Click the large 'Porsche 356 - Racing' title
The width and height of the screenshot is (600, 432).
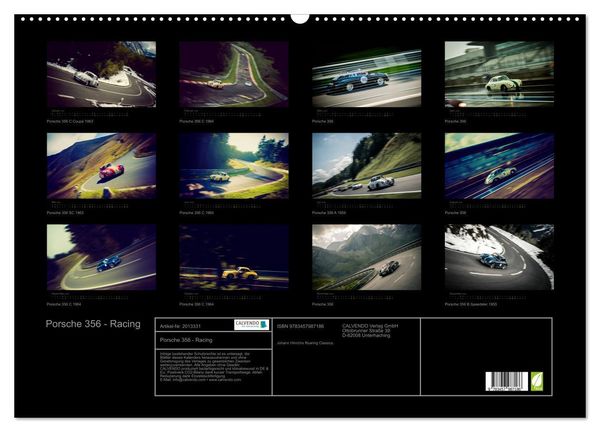93,324
